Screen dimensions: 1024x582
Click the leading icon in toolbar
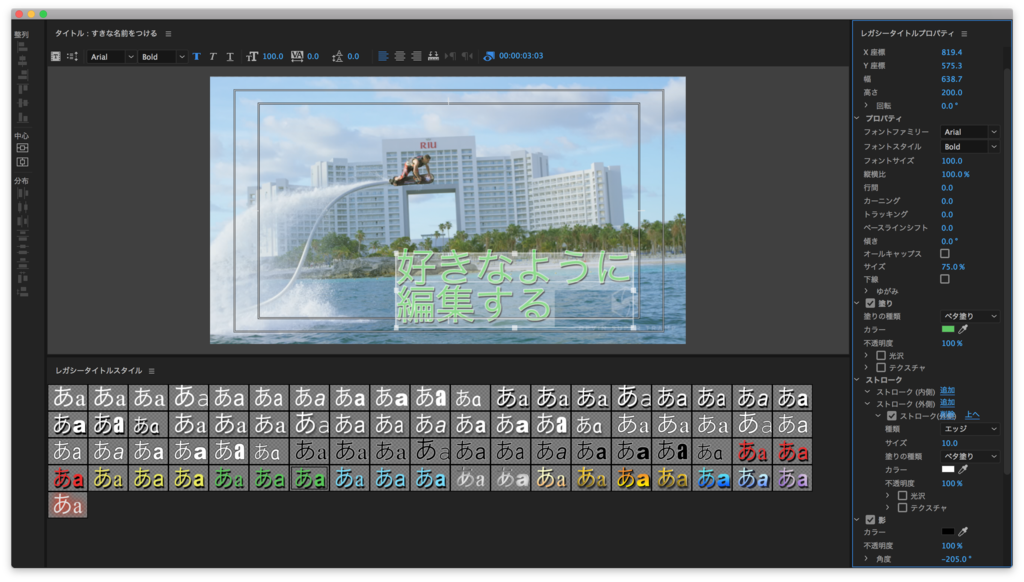click(x=337, y=56)
